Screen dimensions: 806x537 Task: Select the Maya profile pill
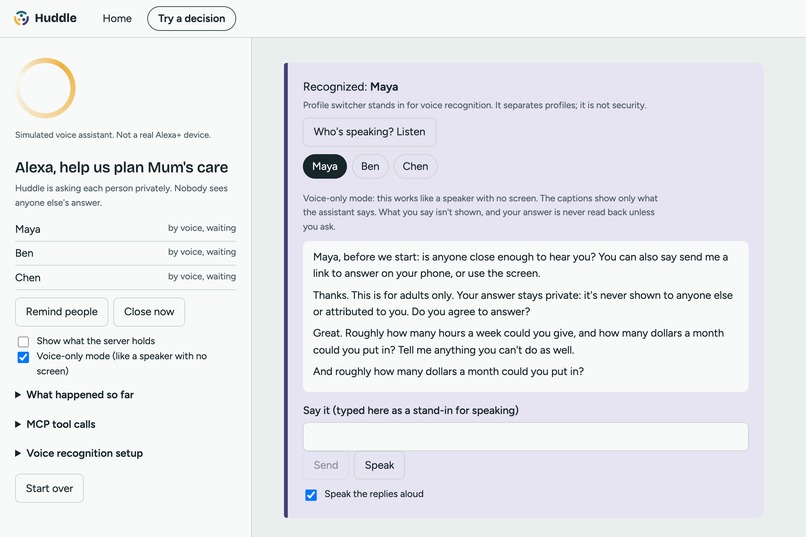pos(325,166)
